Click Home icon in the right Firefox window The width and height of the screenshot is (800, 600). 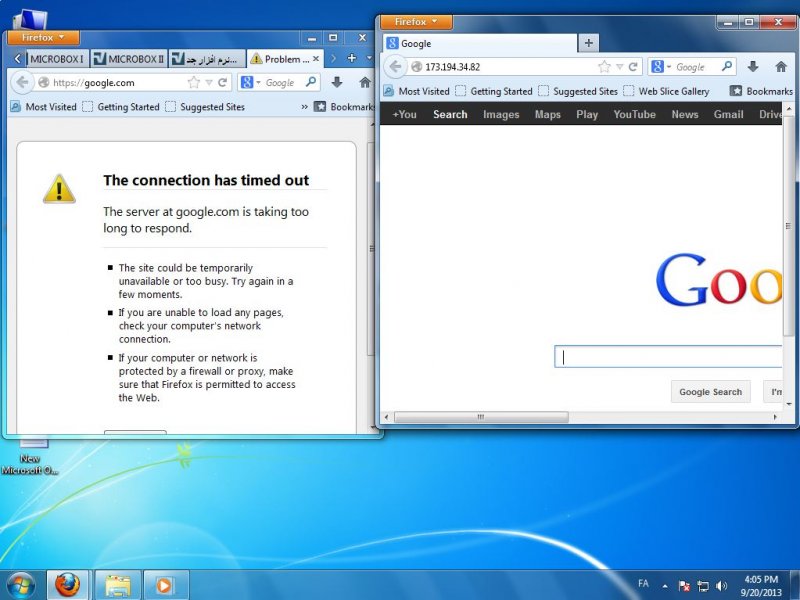pyautogui.click(x=781, y=66)
